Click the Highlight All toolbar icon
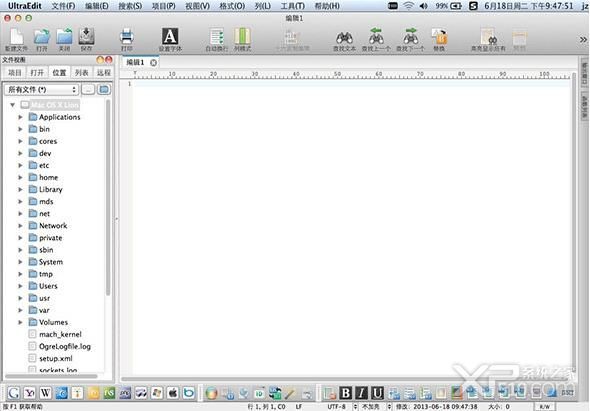This screenshot has width=590, height=411. [x=488, y=37]
